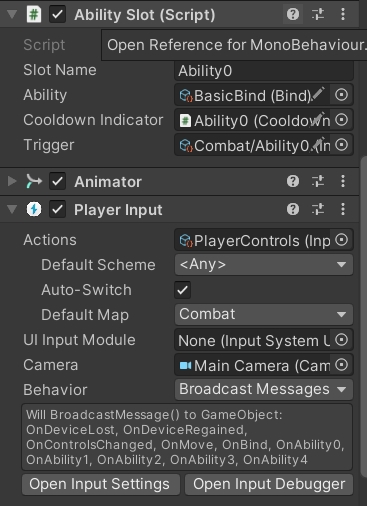
Task: Expand the Animator component foldout
Action: pyautogui.click(x=12, y=181)
